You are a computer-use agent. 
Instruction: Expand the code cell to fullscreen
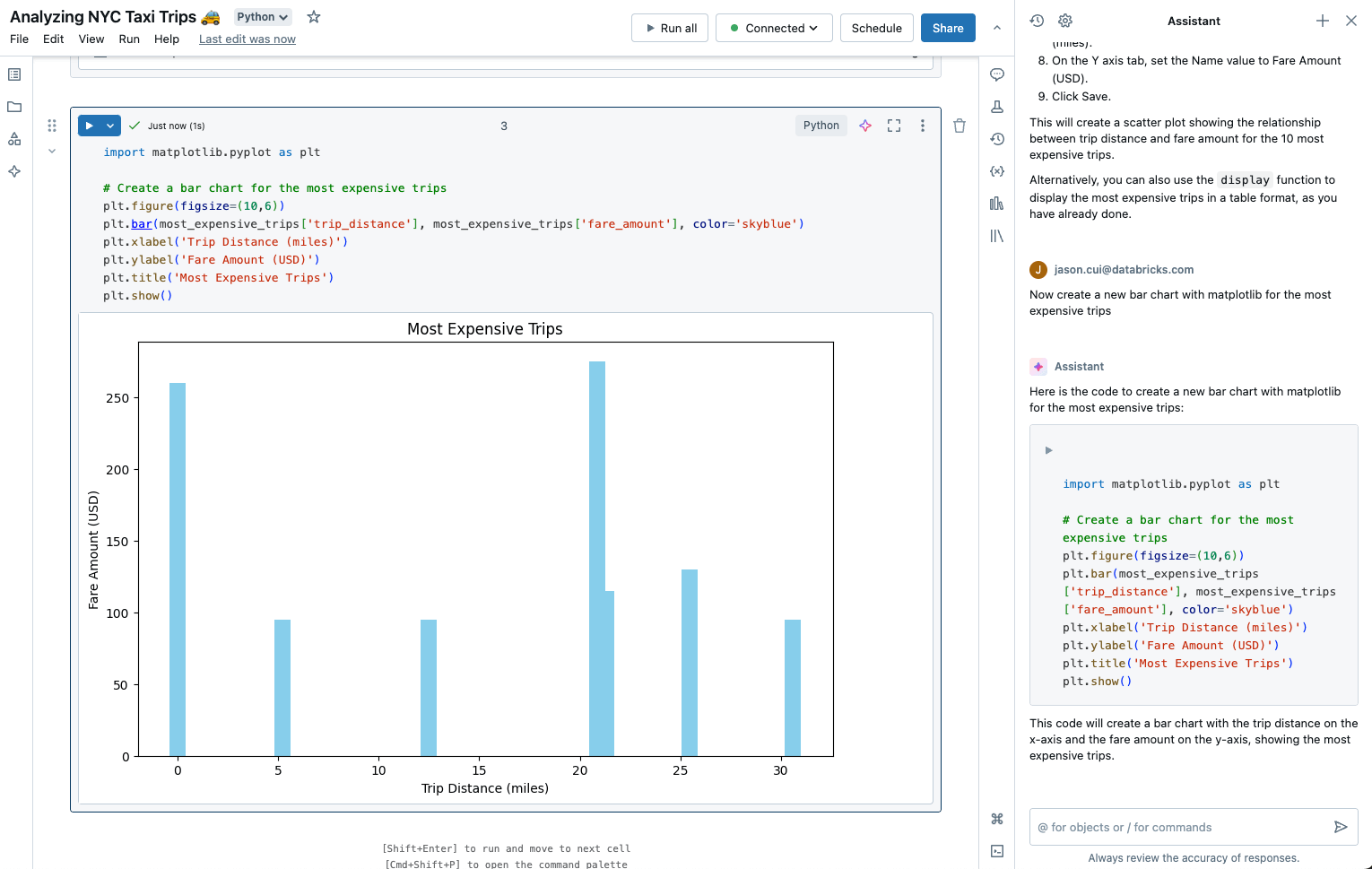pyautogui.click(x=893, y=125)
